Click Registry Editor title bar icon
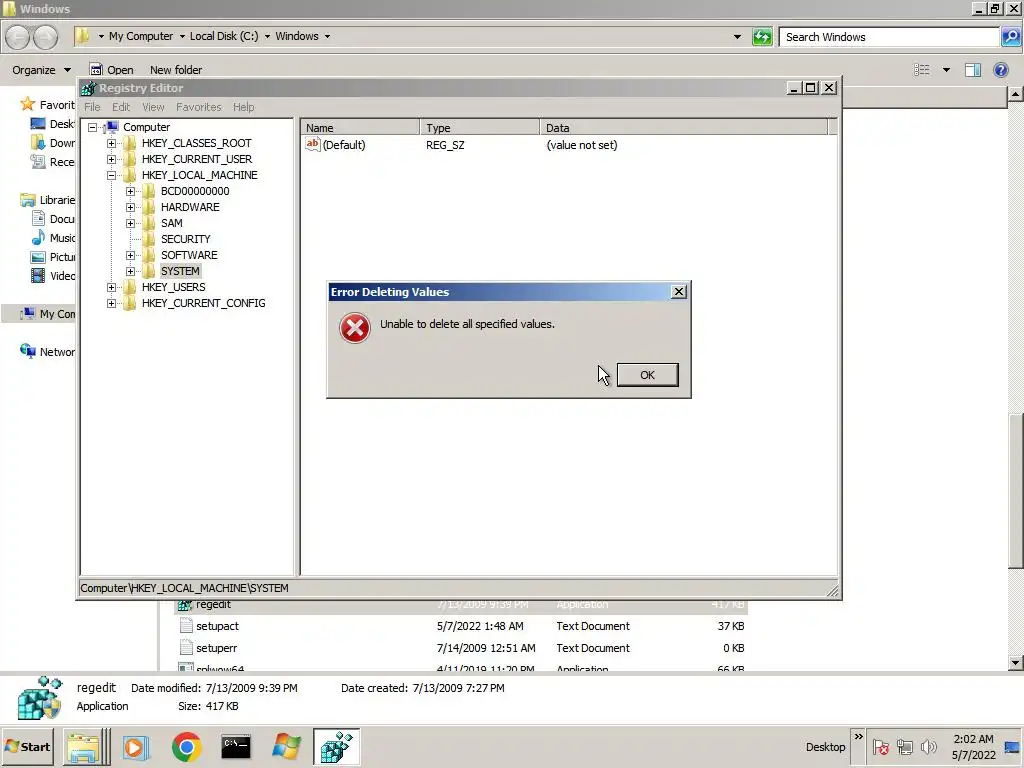 (88, 88)
